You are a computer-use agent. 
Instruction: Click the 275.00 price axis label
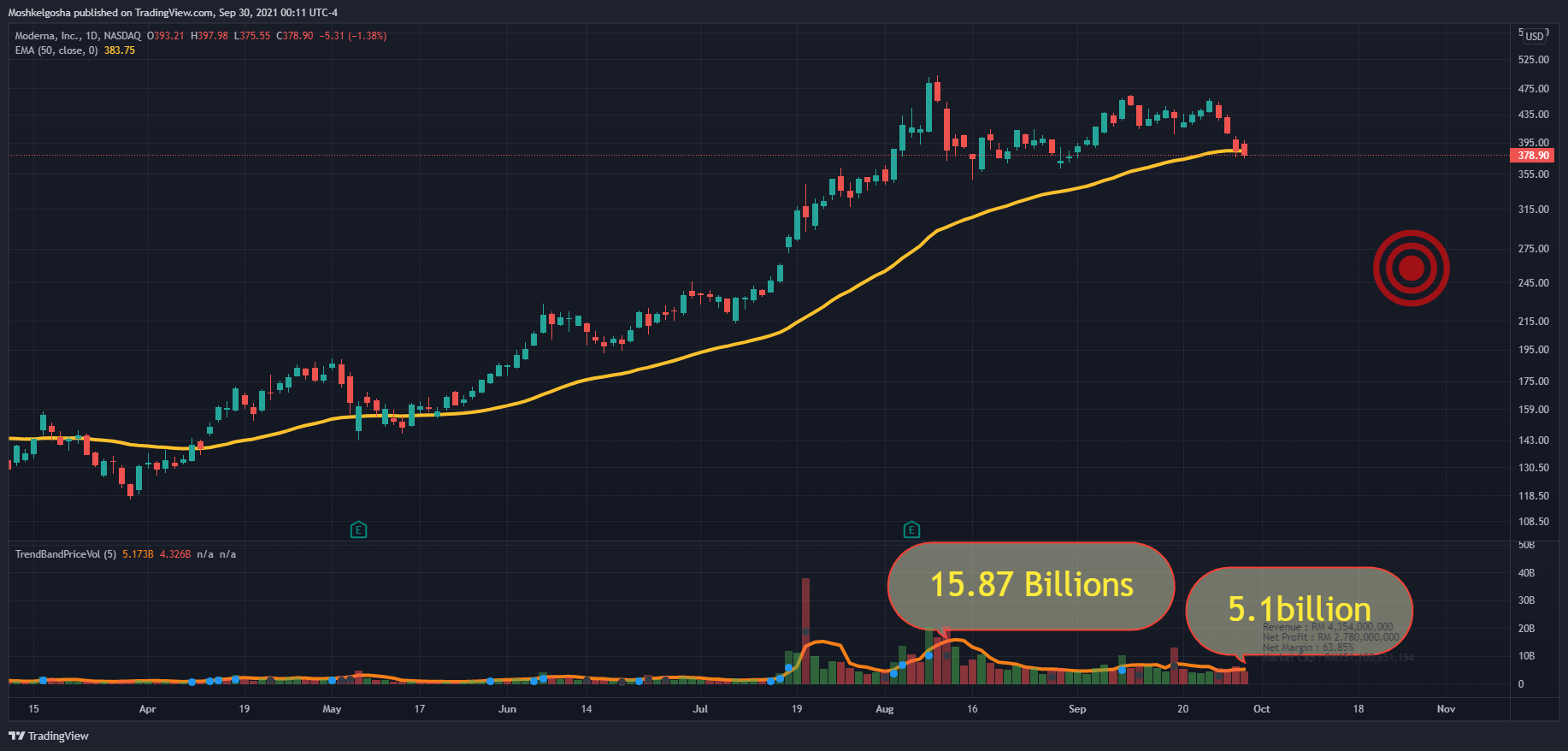[1534, 249]
